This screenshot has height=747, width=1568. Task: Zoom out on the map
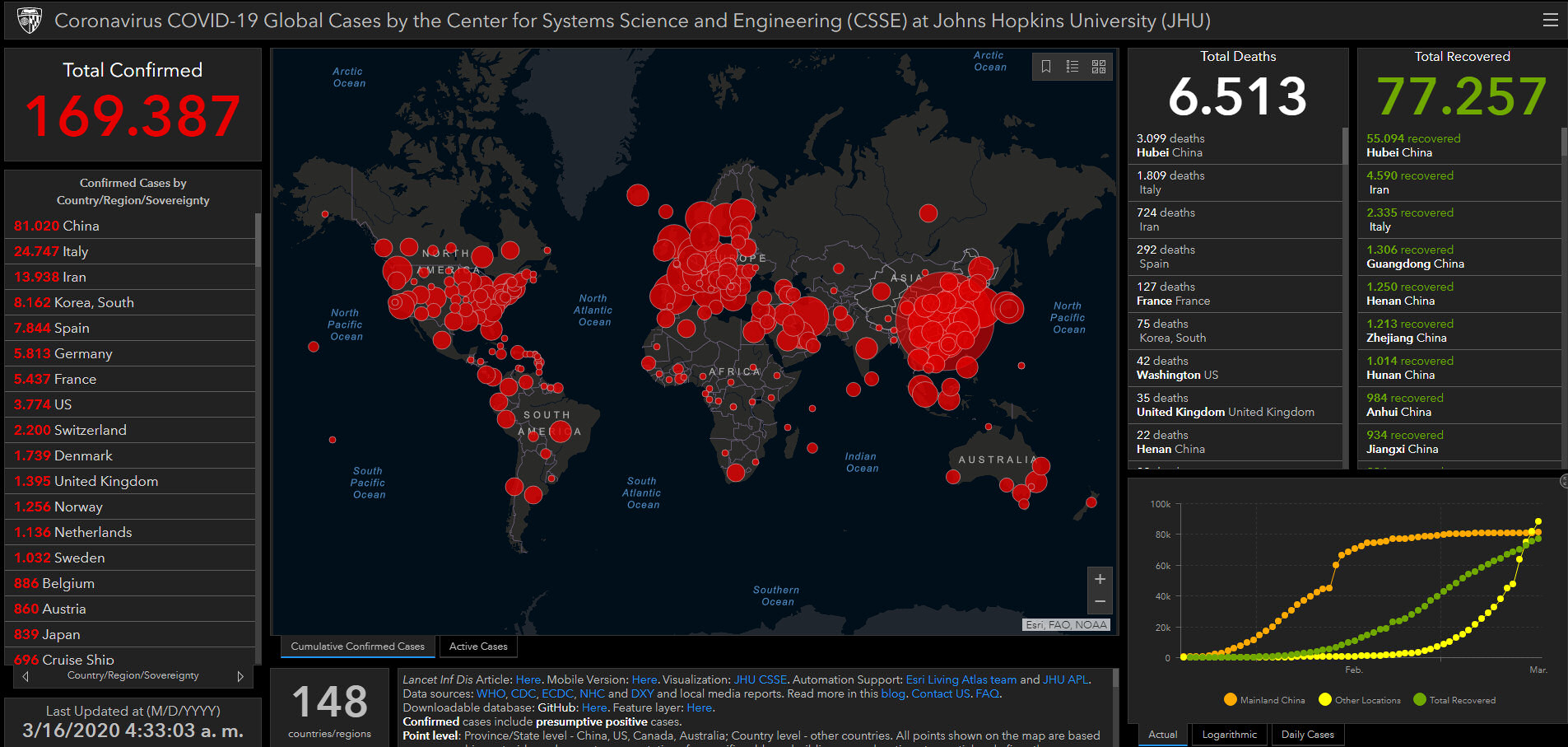[1100, 602]
